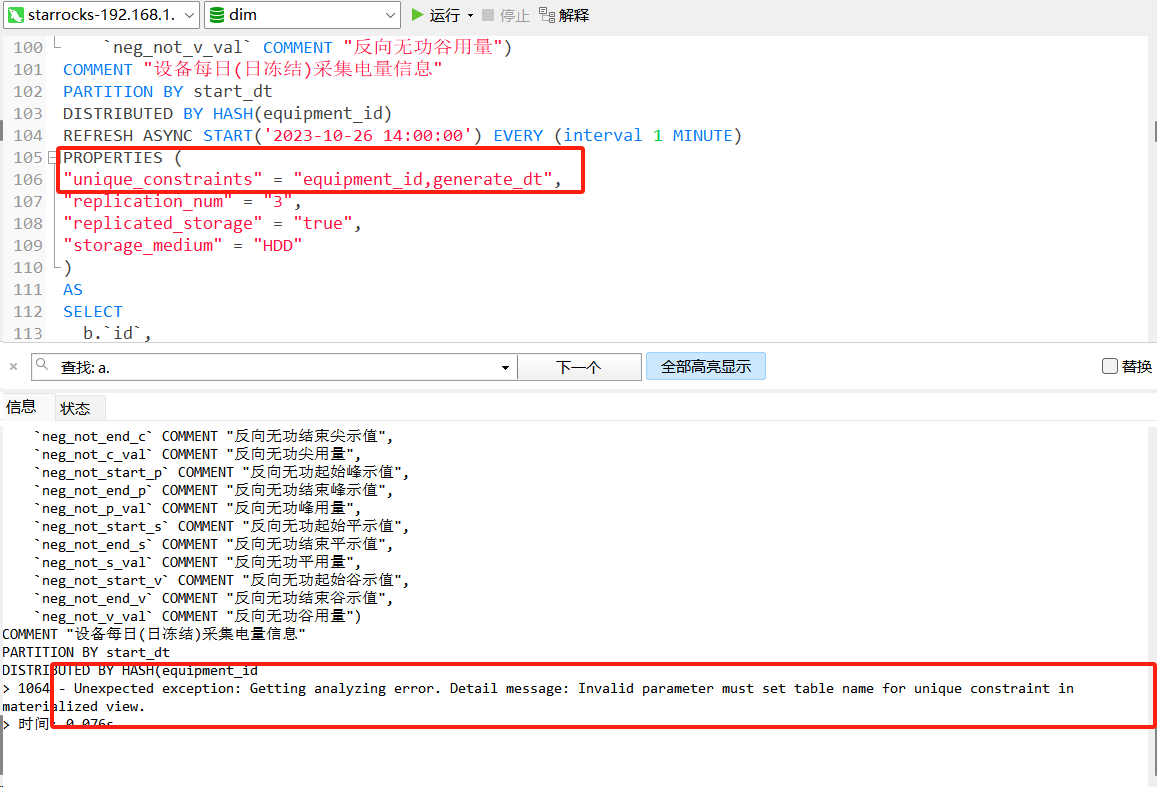Click the magnifier icon in the find box
This screenshot has width=1157, height=787.
(x=42, y=366)
